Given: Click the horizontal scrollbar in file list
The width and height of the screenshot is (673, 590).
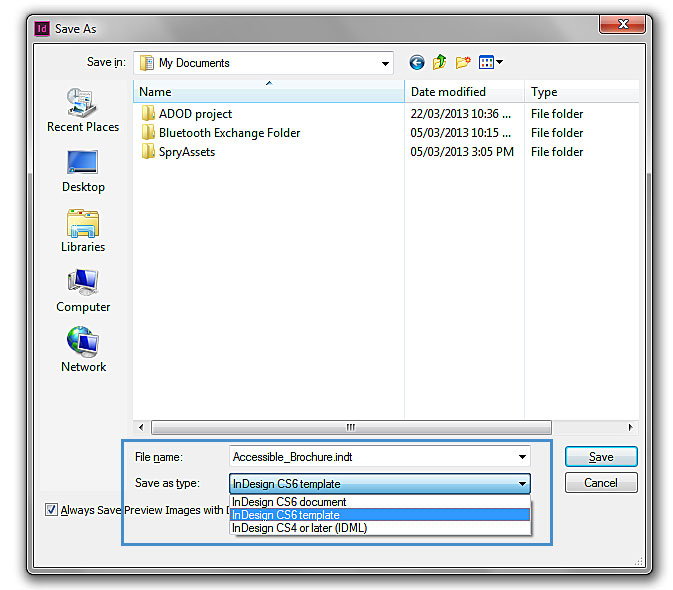Looking at the screenshot, I should tap(350, 427).
